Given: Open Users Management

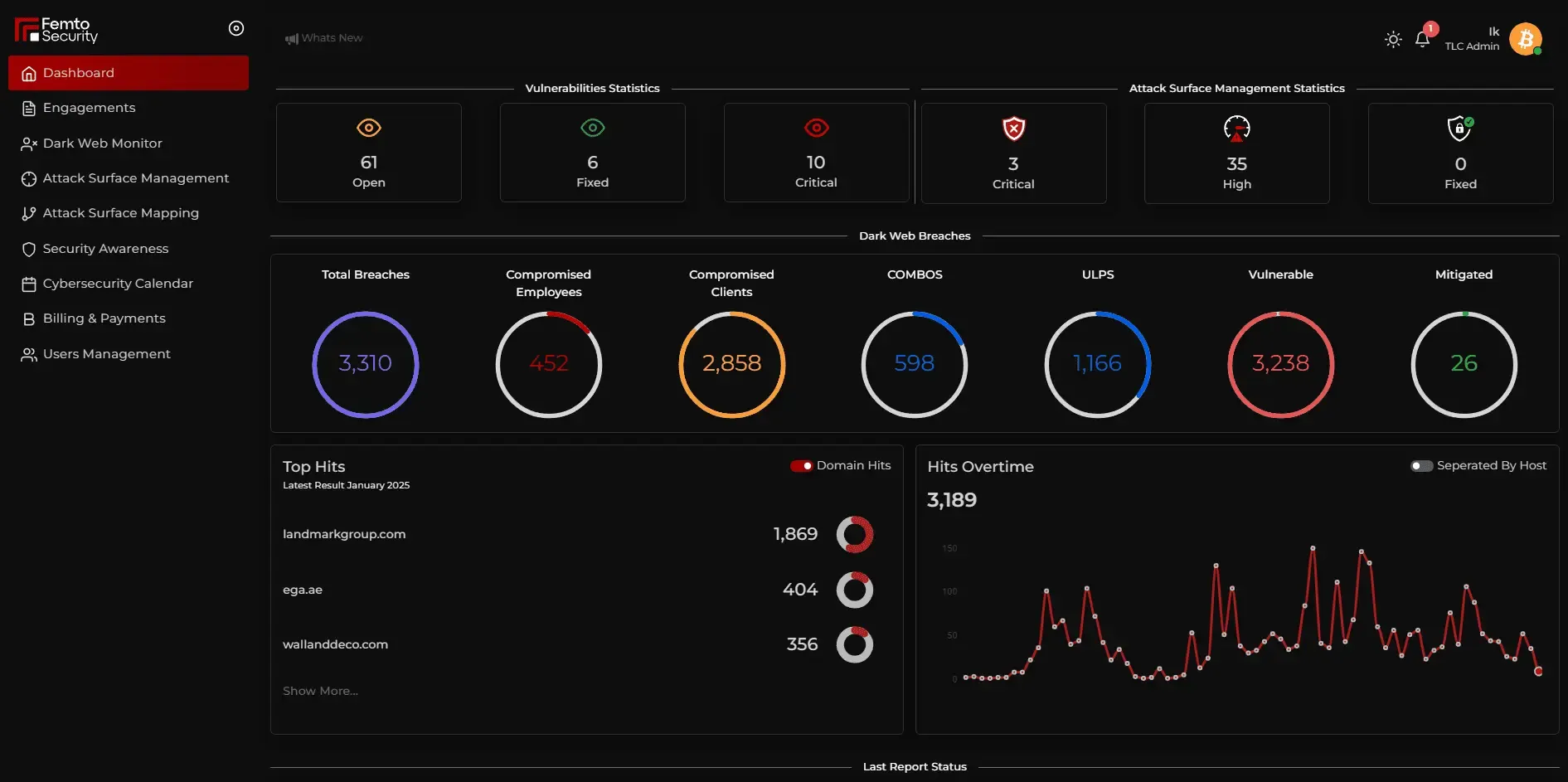Looking at the screenshot, I should click(106, 353).
